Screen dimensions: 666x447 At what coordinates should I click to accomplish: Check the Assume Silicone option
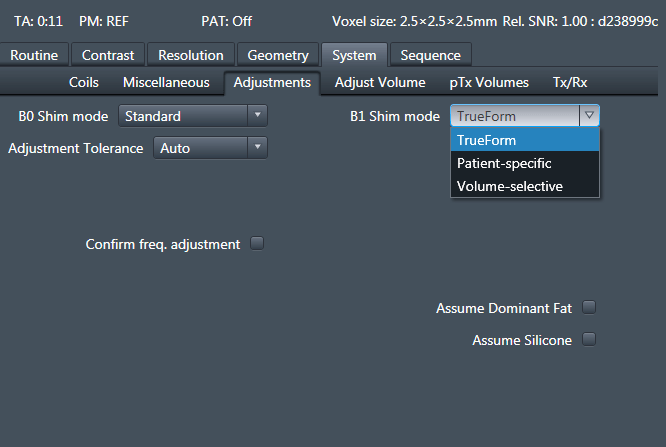tap(589, 339)
